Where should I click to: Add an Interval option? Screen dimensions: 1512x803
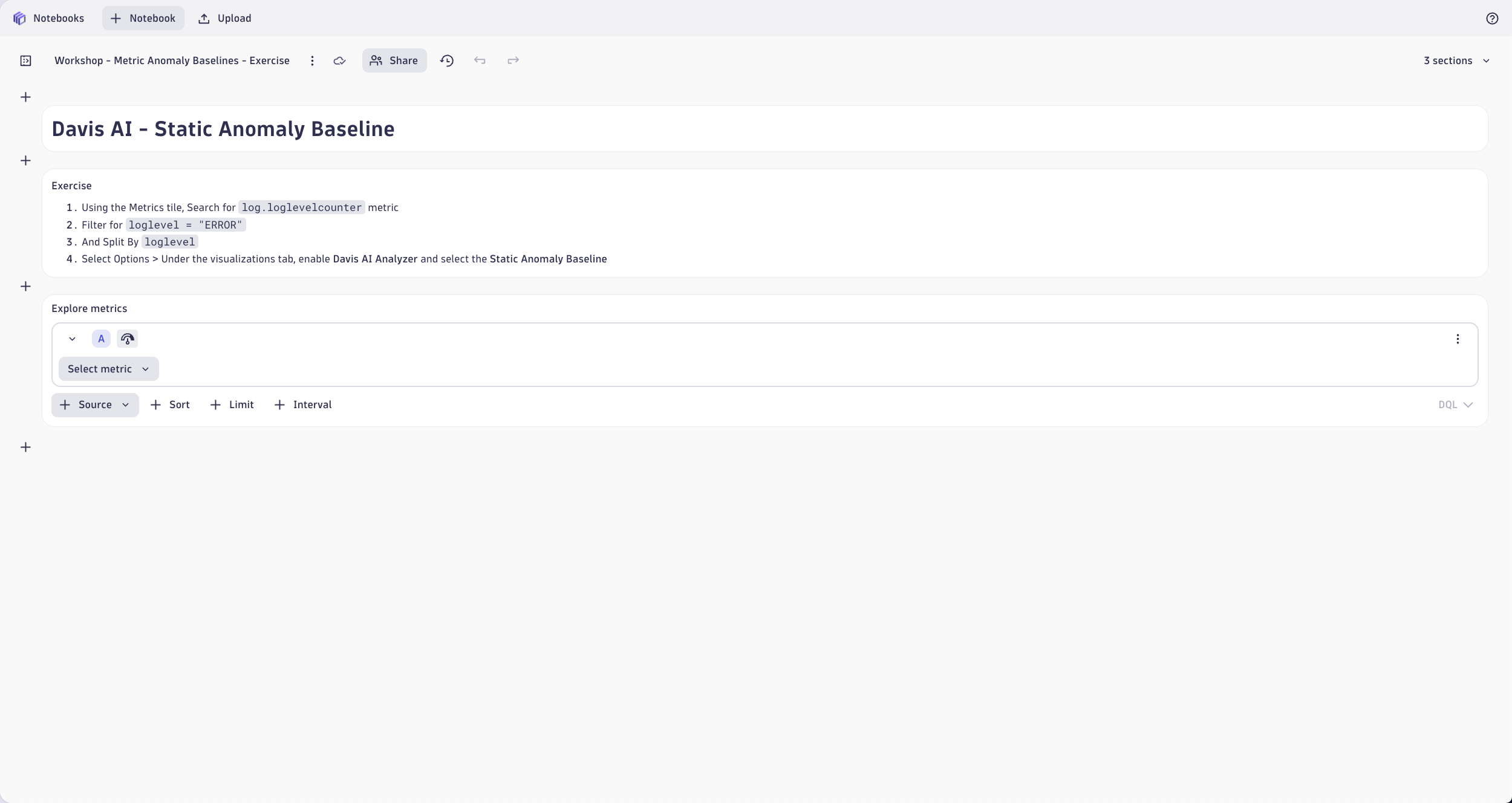click(x=303, y=405)
